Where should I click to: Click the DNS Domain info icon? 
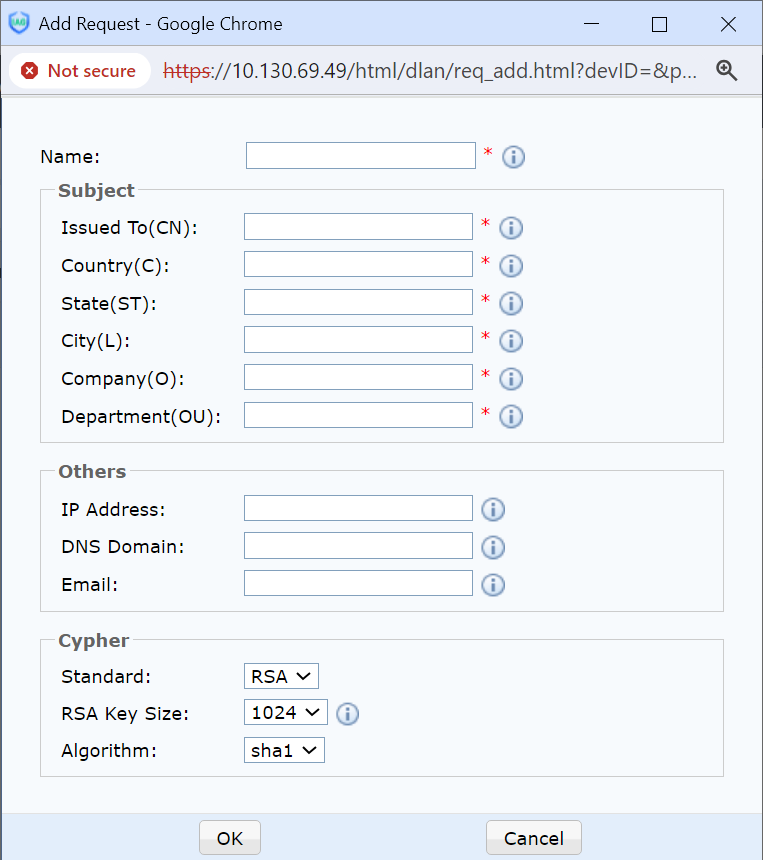[493, 548]
